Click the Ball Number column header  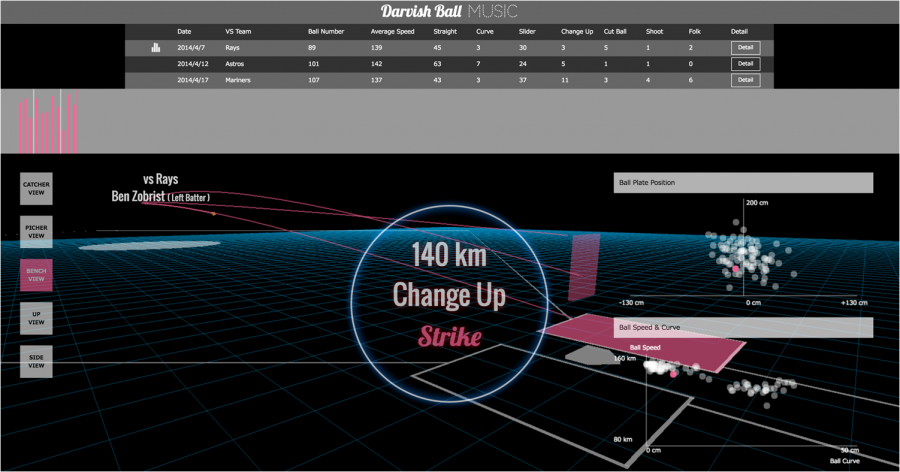(x=326, y=31)
